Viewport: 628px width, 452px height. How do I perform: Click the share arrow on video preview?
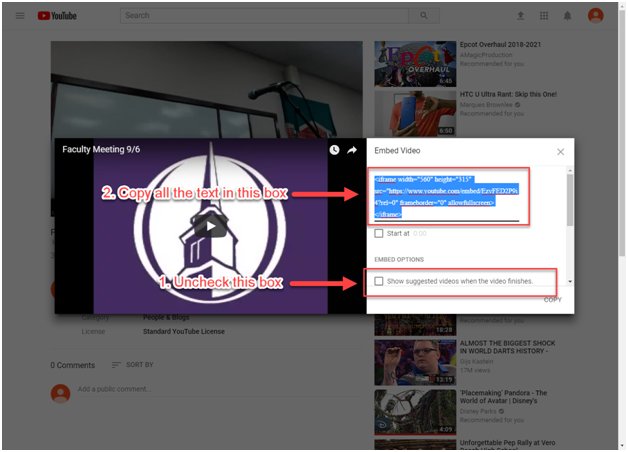coord(352,150)
